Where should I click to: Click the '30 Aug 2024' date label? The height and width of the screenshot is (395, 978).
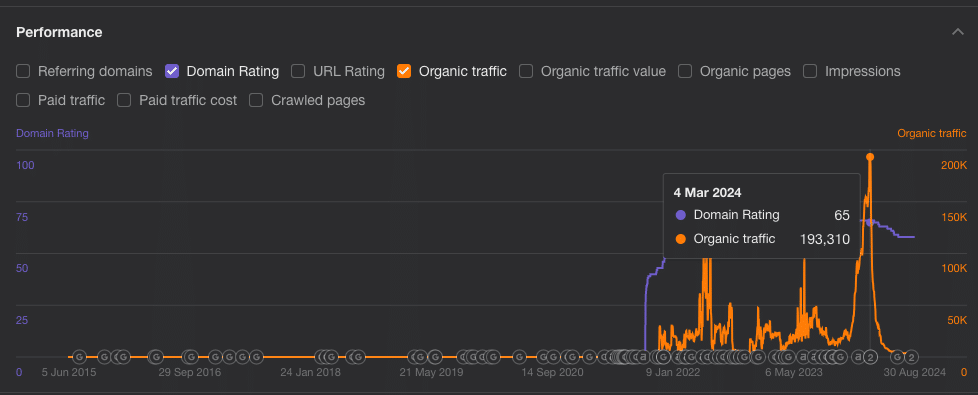[915, 373]
